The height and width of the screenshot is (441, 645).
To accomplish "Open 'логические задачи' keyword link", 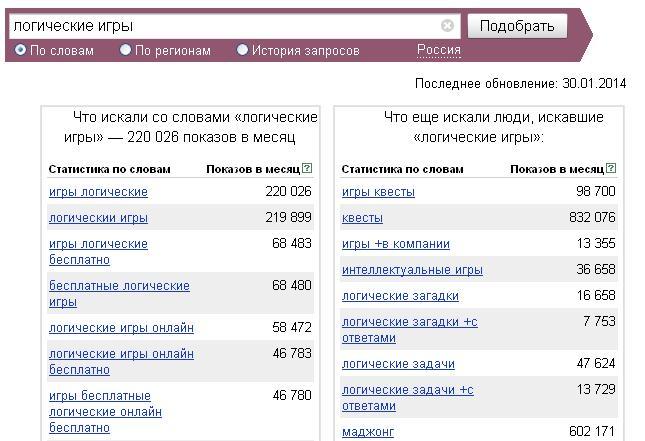I will [398, 364].
